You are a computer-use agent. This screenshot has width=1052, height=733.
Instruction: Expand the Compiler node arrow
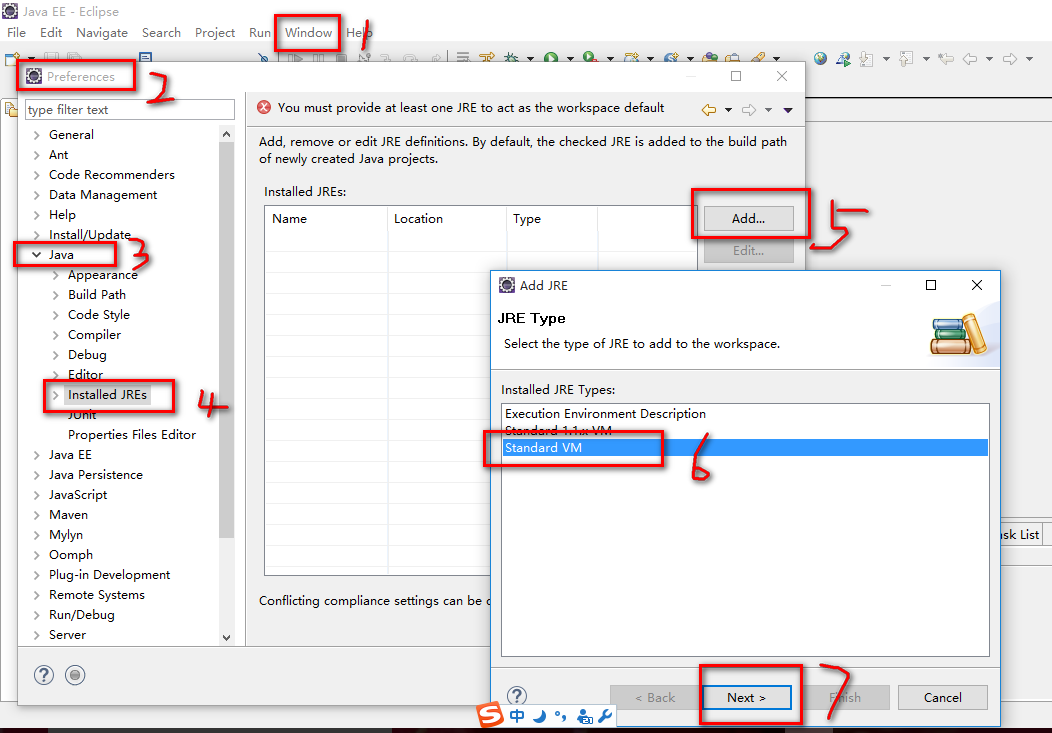tap(56, 335)
